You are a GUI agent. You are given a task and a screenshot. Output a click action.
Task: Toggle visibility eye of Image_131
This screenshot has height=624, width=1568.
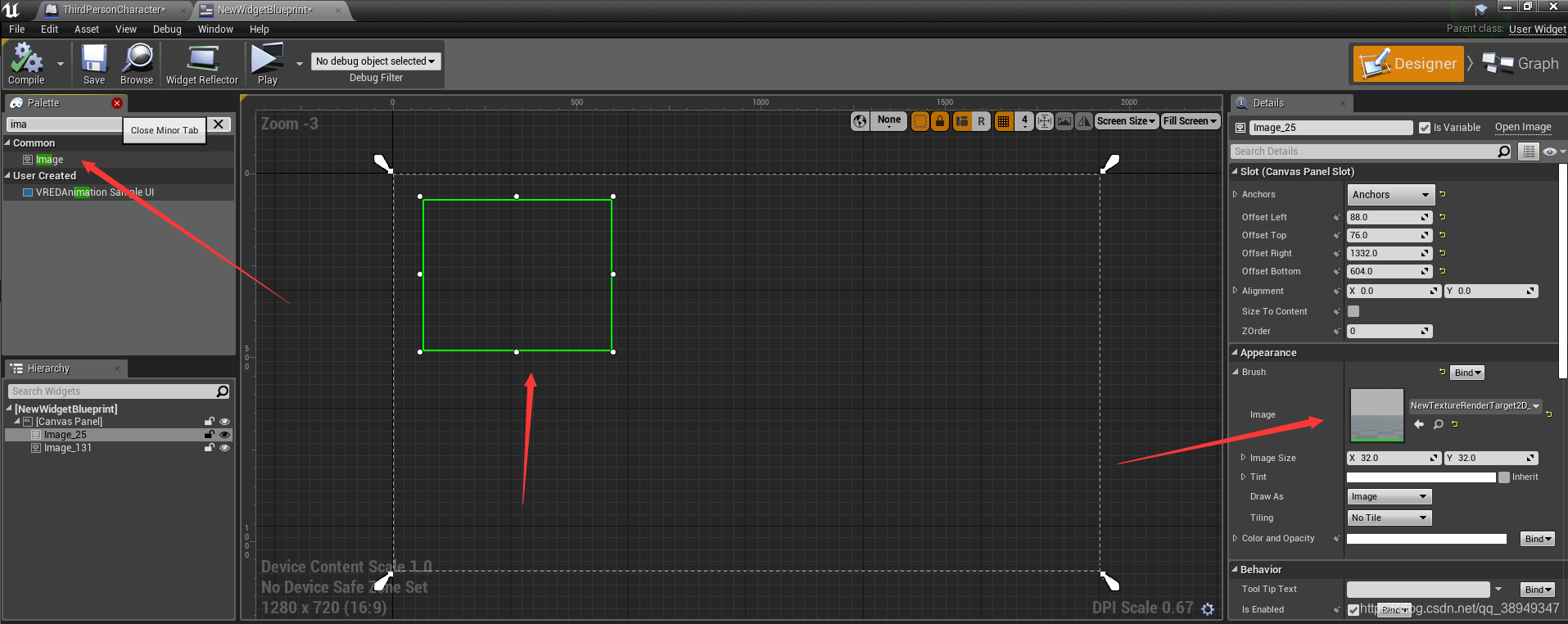(224, 448)
